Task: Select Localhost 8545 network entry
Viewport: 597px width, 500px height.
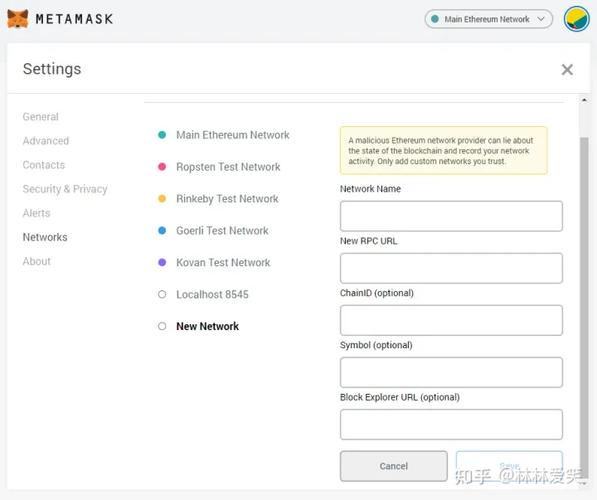Action: point(203,294)
